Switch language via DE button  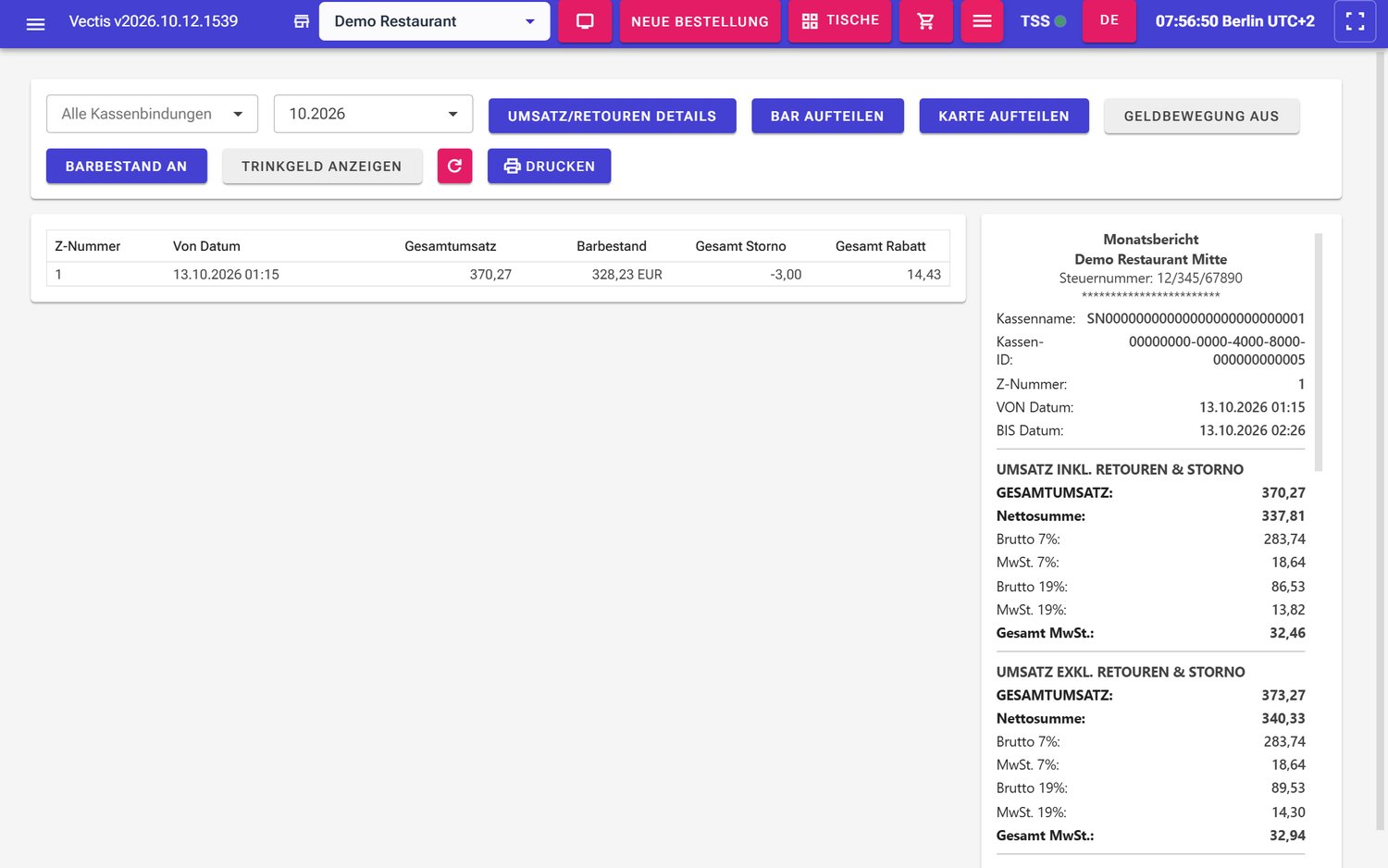coord(1109,21)
